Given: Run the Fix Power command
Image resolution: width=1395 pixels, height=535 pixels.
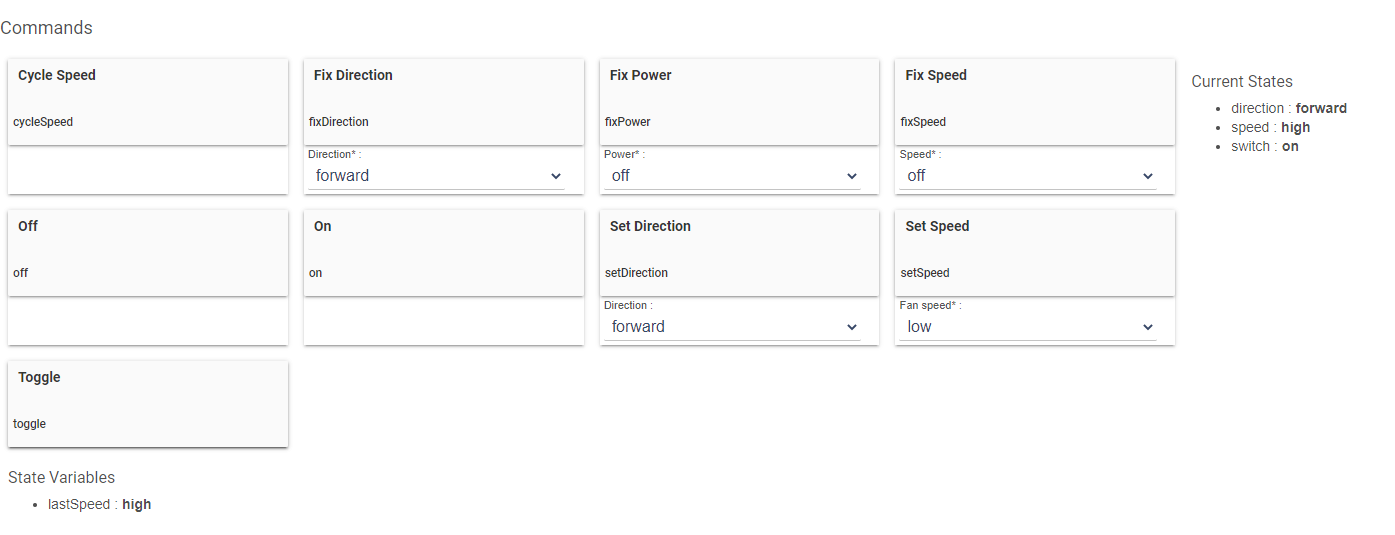Looking at the screenshot, I should [739, 102].
